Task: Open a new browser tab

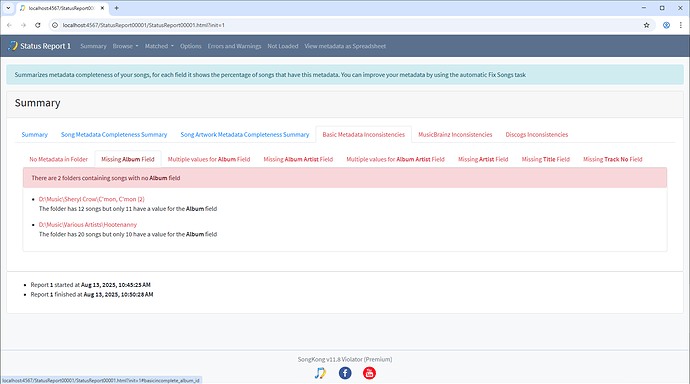Action: tap(117, 8)
